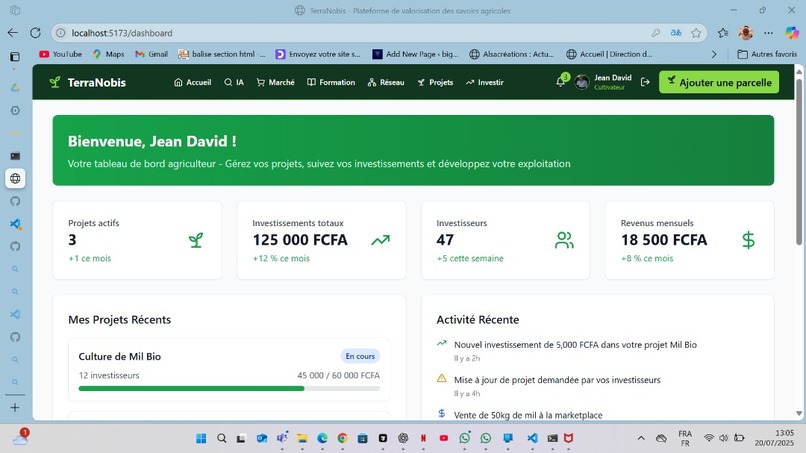806x453 pixels.
Task: Open browser settings three-dots menu
Action: (768, 33)
